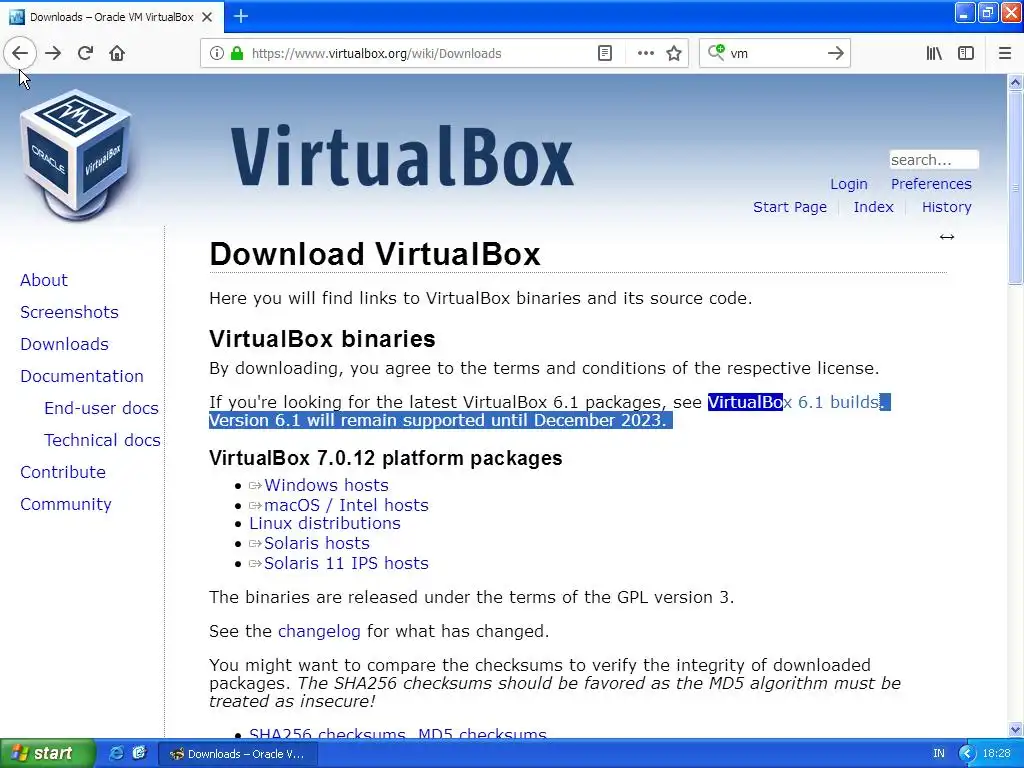Click the VirtualBox 7.0.12 platform packages heading
The height and width of the screenshot is (768, 1024).
point(385,458)
